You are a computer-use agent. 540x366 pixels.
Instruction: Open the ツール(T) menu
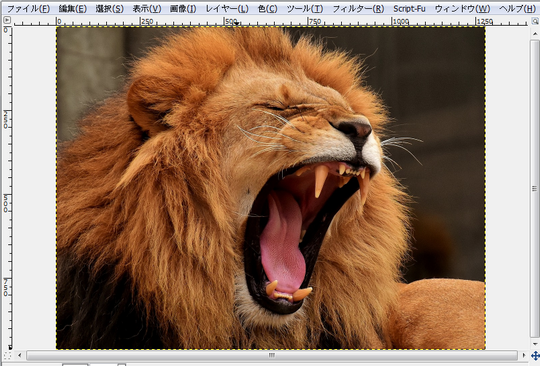click(305, 9)
